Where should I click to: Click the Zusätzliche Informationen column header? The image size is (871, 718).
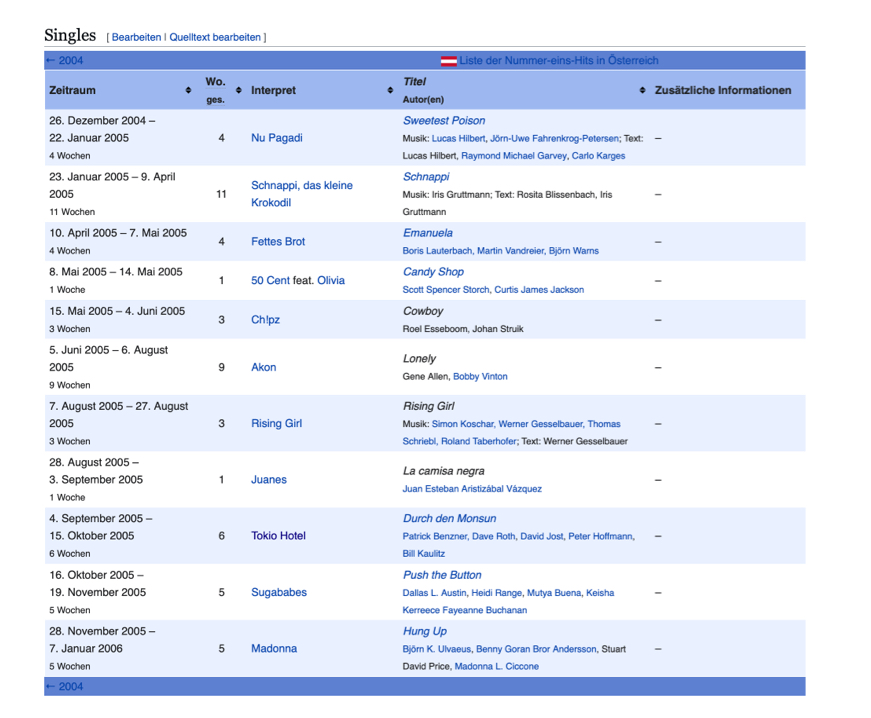click(x=722, y=91)
